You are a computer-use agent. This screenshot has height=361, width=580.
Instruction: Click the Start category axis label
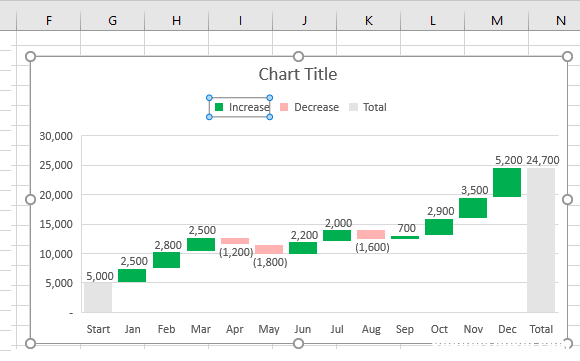coord(98,329)
